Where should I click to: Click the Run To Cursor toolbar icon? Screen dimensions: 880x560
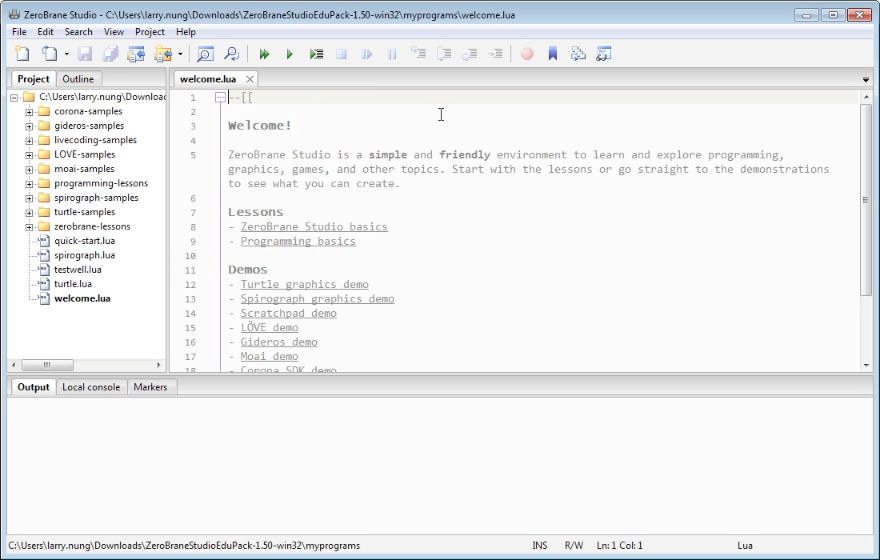496,53
